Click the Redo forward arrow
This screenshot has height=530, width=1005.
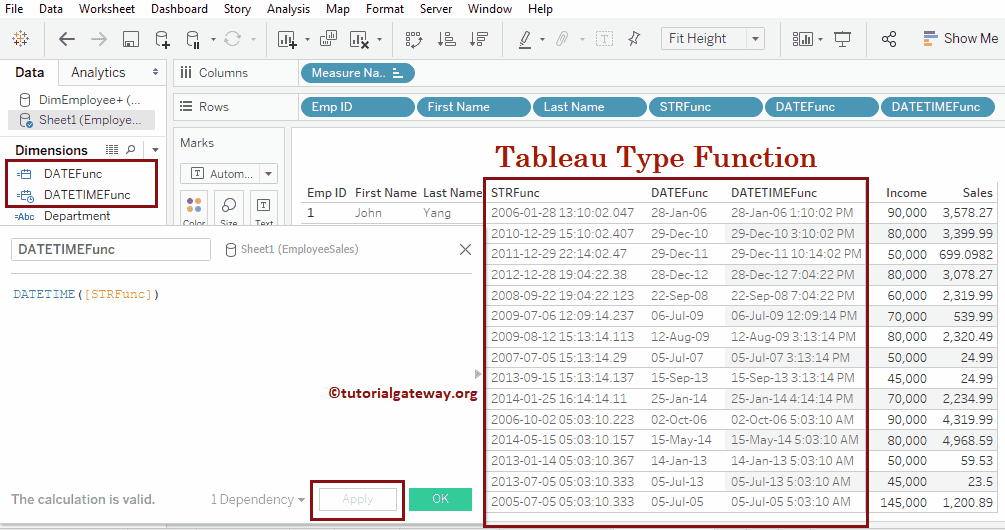(99, 39)
